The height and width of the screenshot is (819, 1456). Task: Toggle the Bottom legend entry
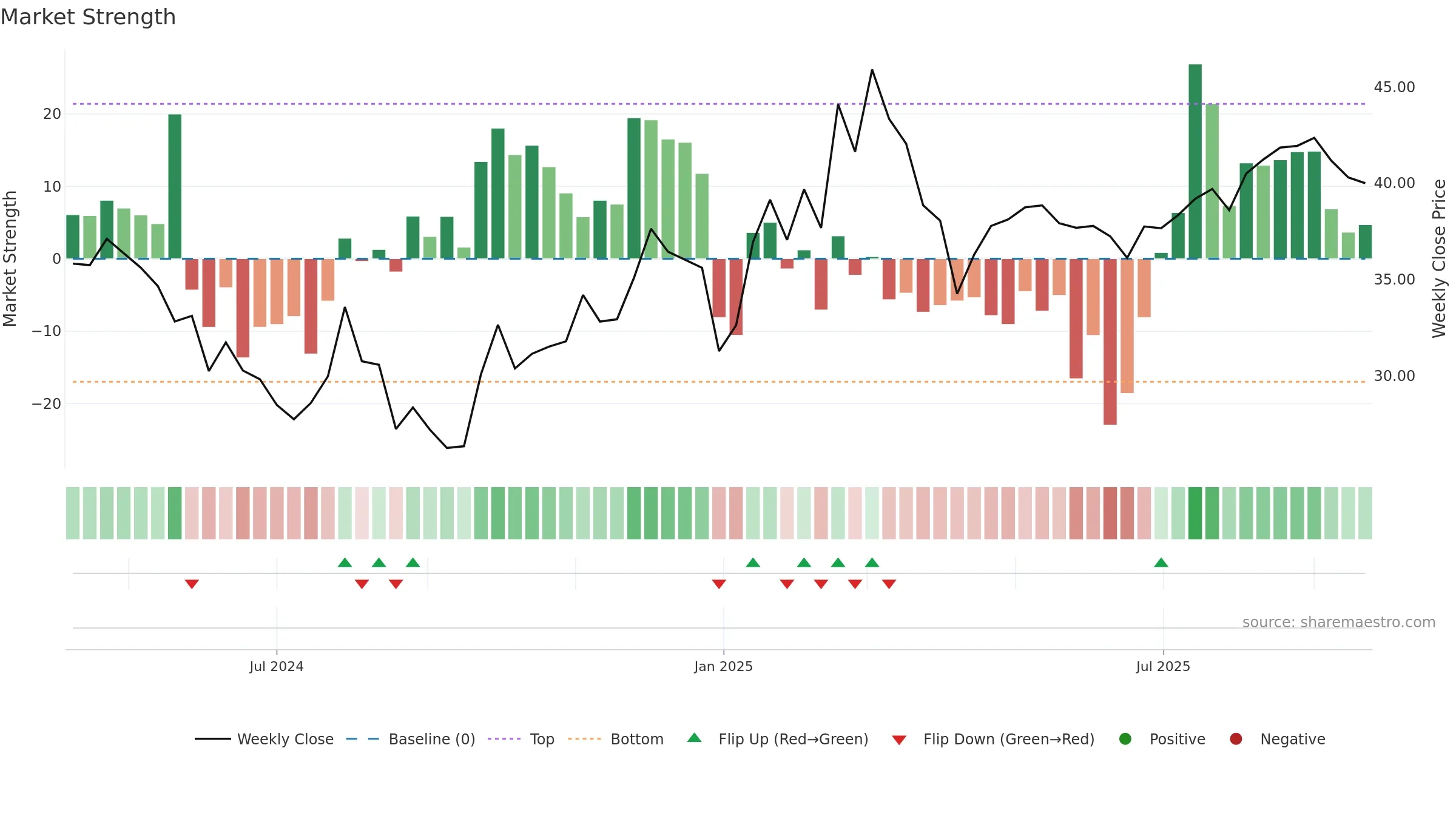point(616,739)
